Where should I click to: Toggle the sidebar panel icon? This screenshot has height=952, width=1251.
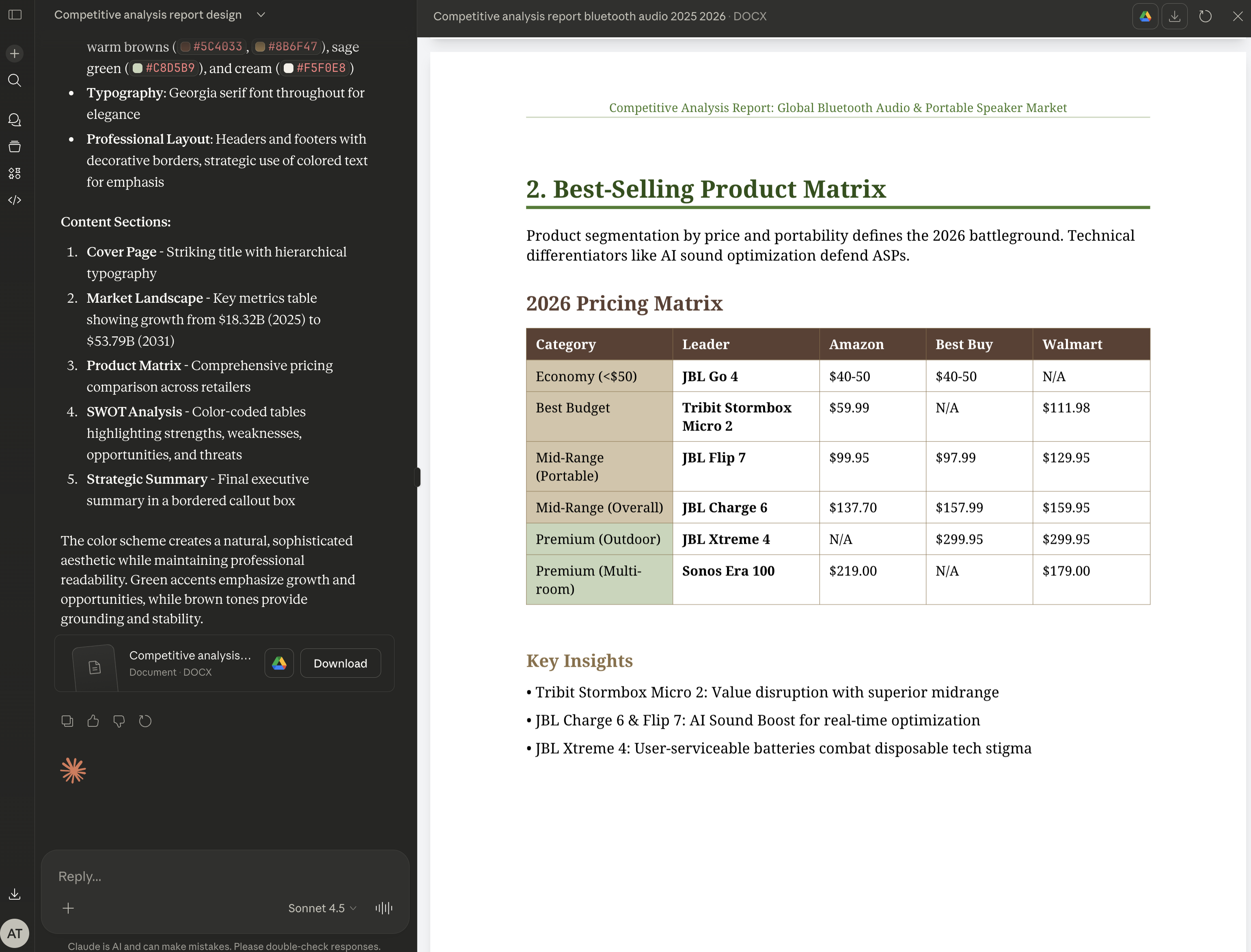15,15
